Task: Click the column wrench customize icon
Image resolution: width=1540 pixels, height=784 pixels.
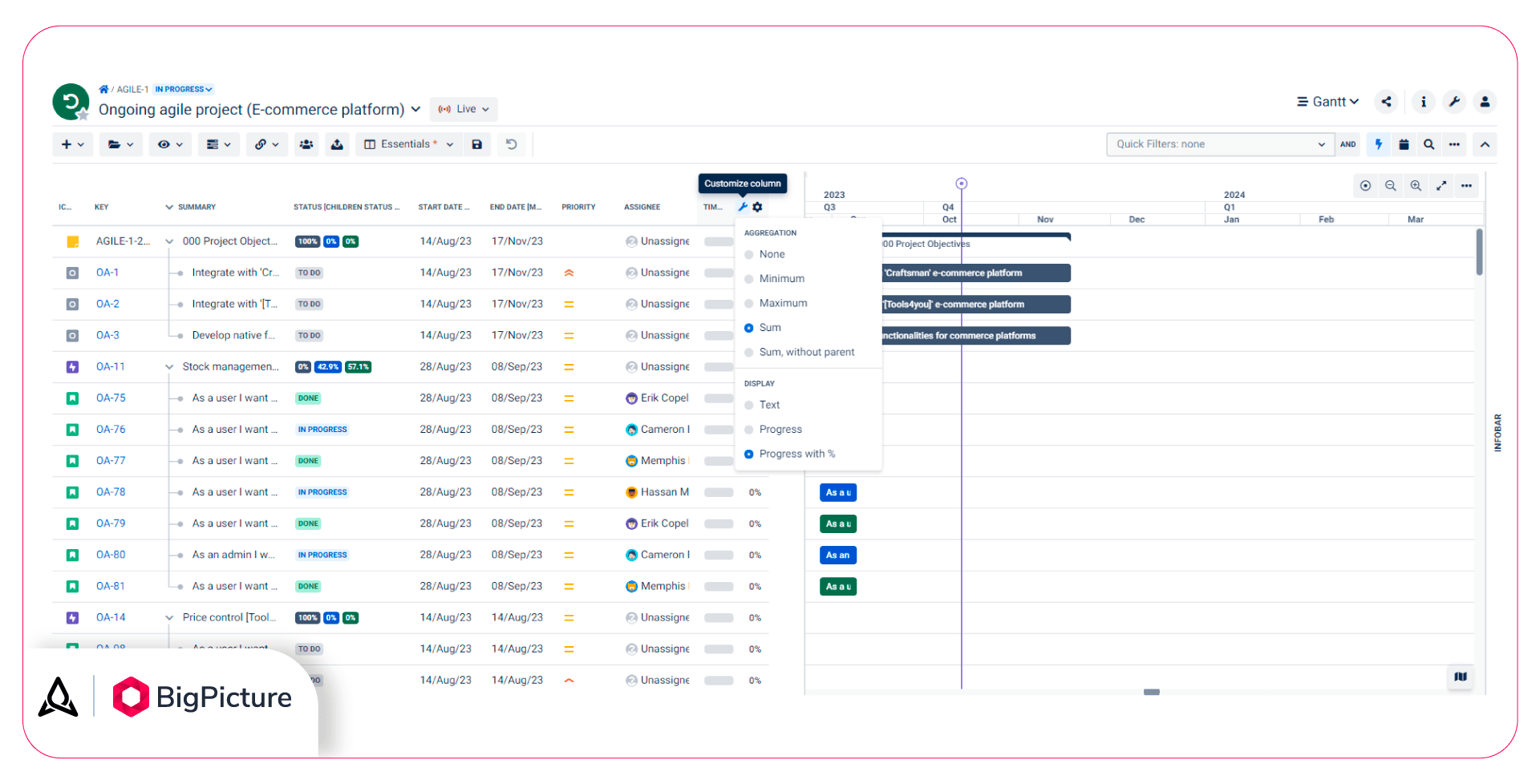Action: pos(743,207)
